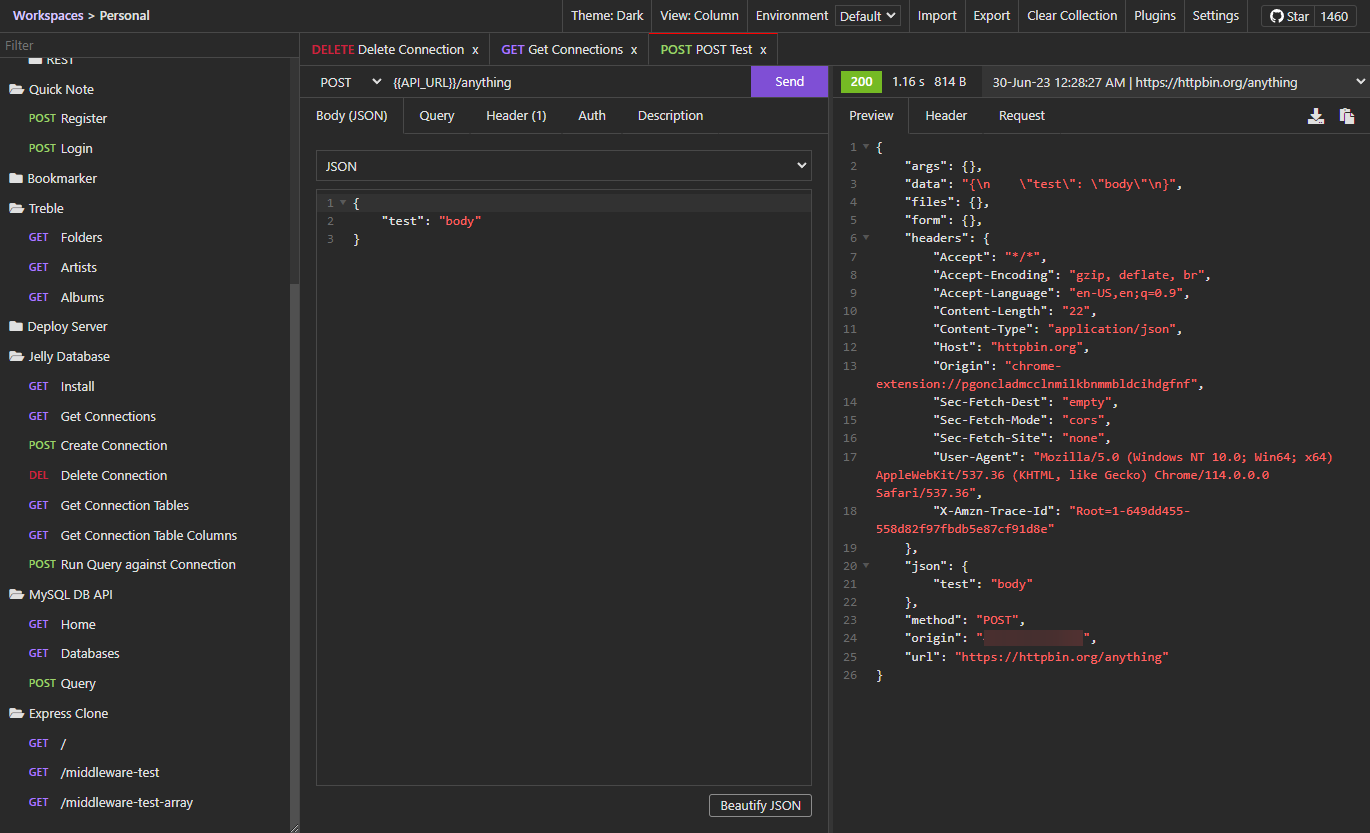Collapse line 1 fold arrow in body editor
This screenshot has width=1370, height=833.
coord(343,203)
